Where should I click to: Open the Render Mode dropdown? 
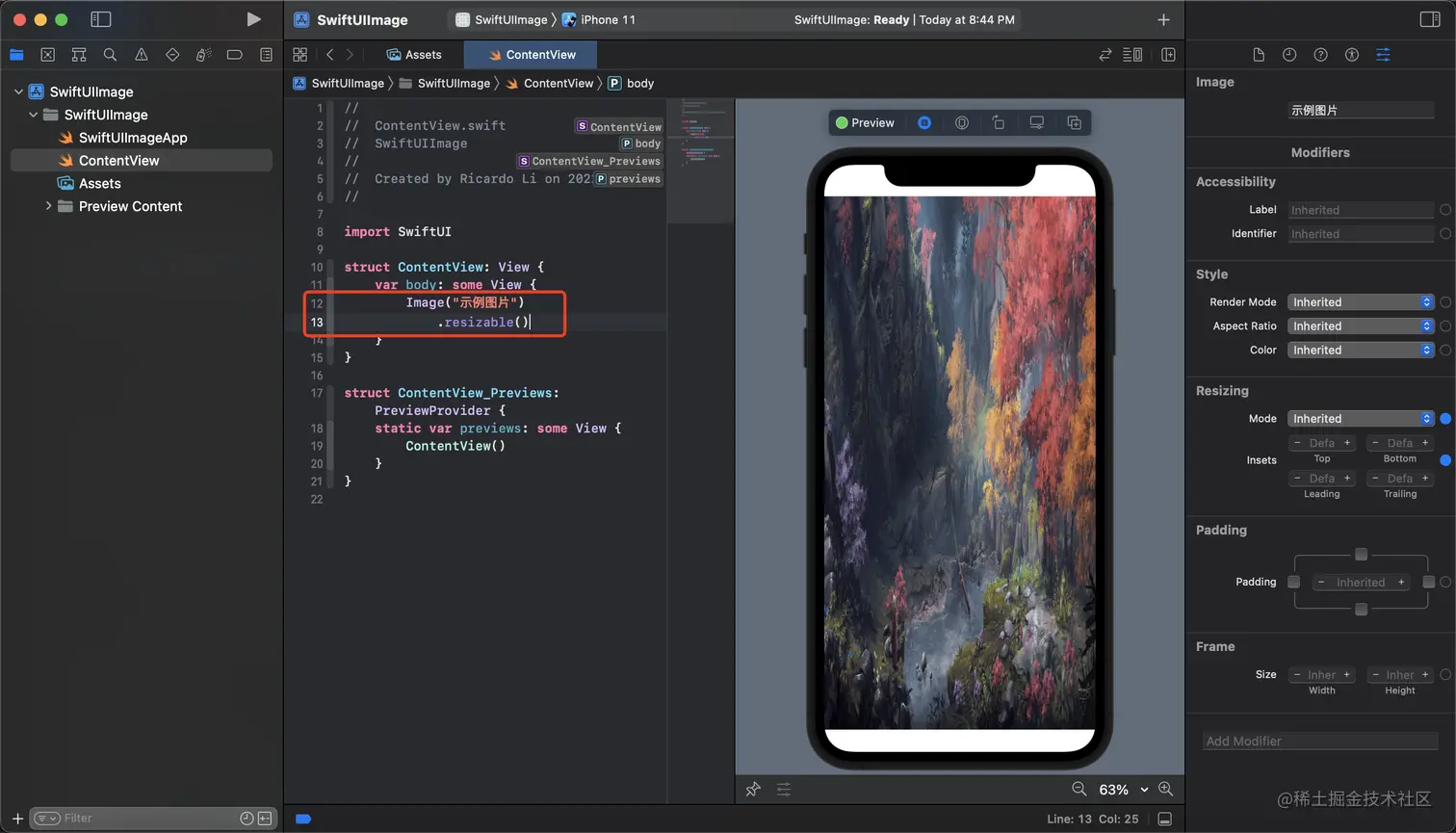(x=1361, y=302)
